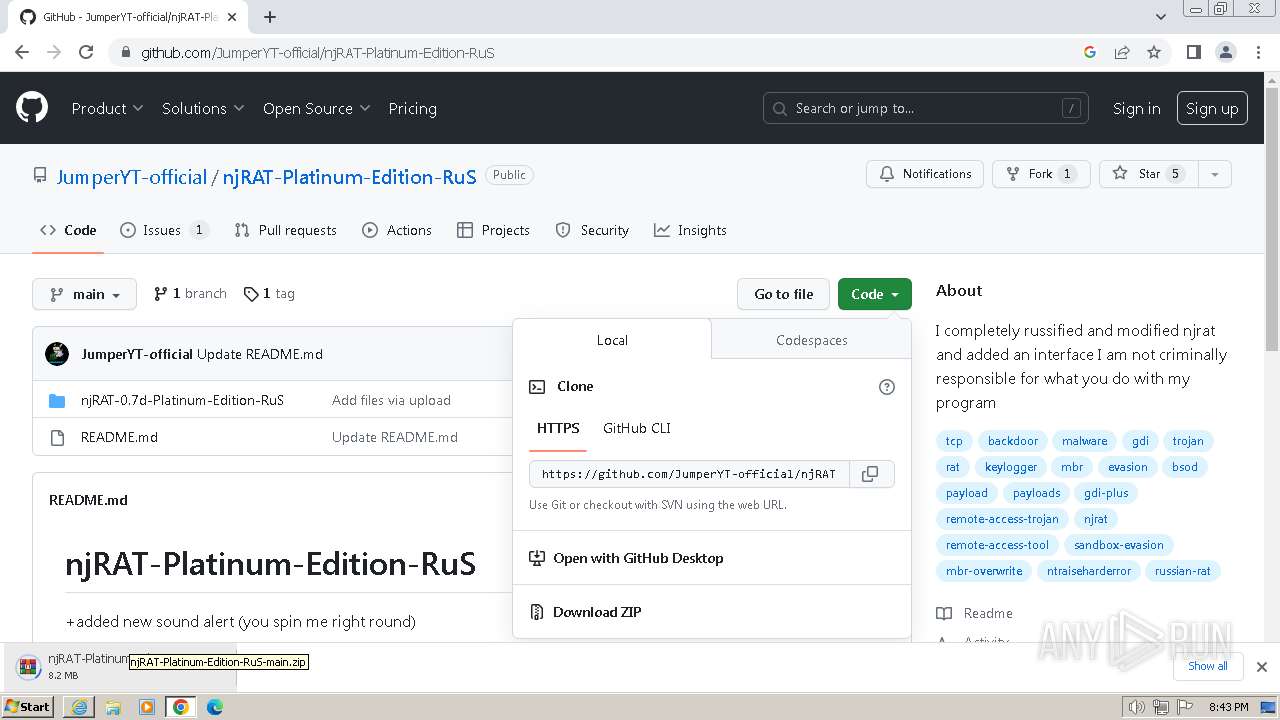Star the repository
The height and width of the screenshot is (720, 1280).
(x=1148, y=174)
